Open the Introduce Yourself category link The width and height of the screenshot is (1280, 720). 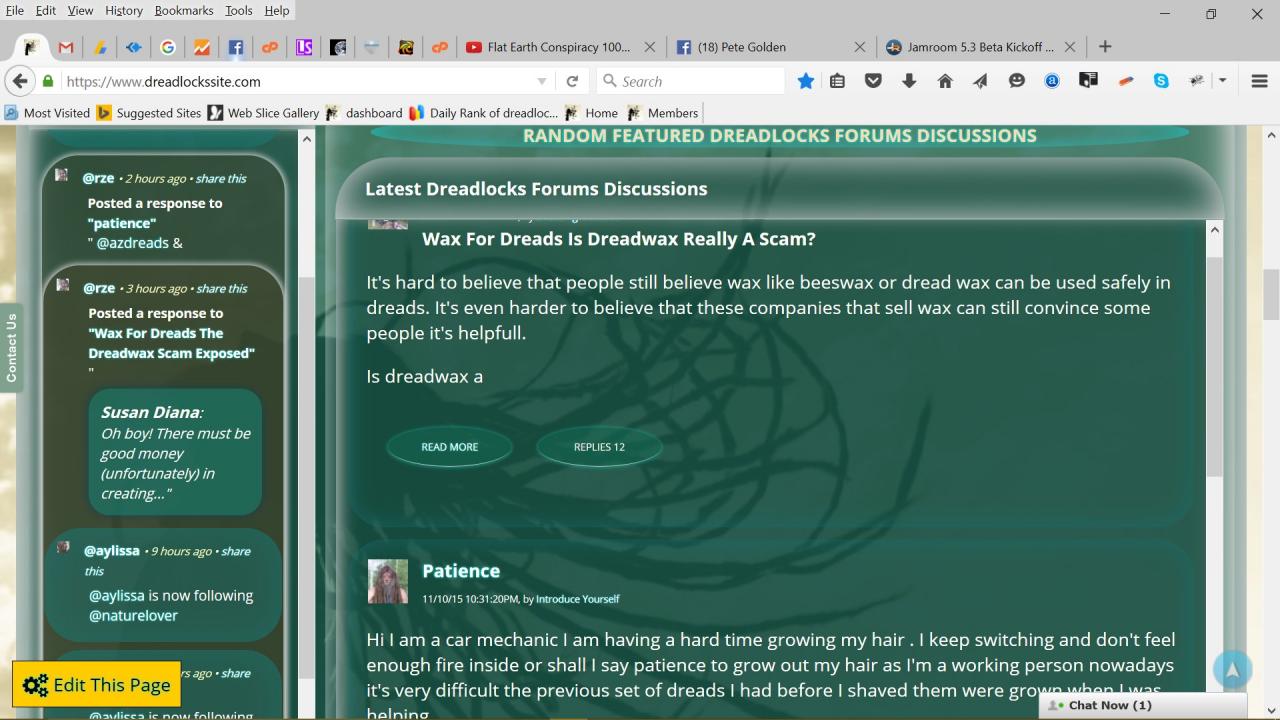[x=577, y=599]
